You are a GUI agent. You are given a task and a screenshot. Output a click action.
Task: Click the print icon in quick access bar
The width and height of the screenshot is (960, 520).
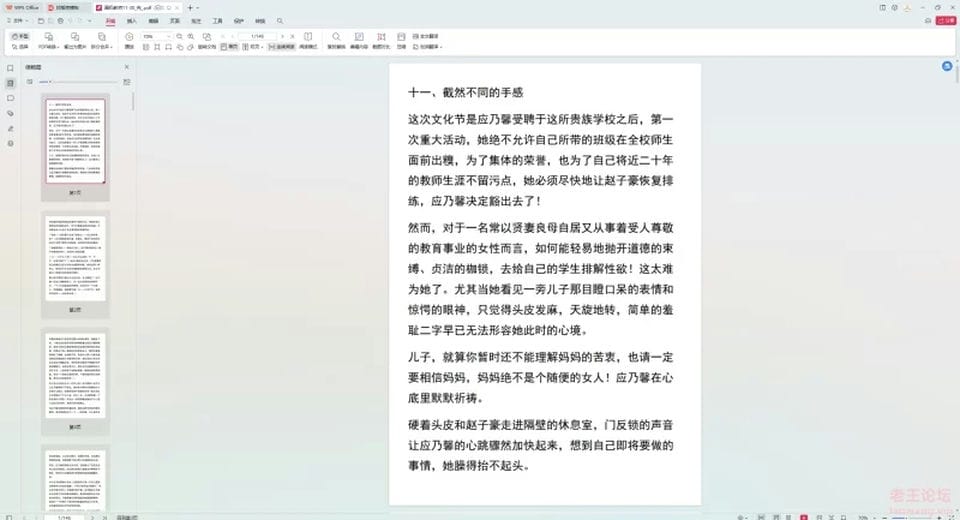coord(60,21)
